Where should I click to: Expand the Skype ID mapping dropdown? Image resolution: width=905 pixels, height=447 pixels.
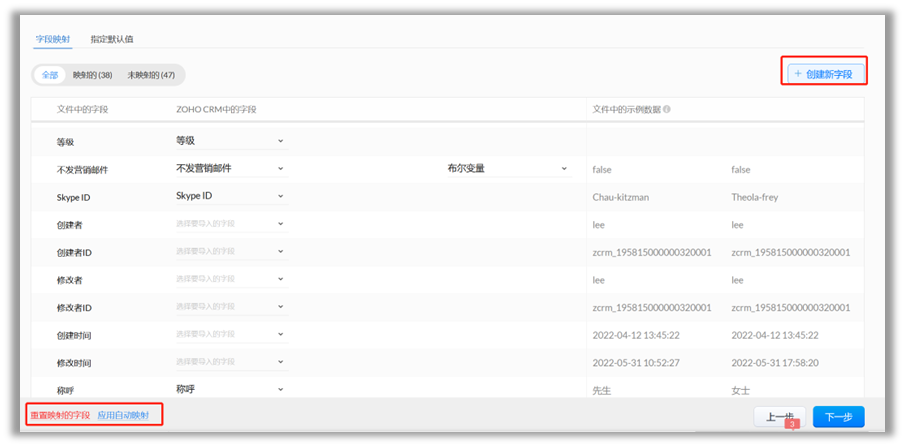(x=230, y=197)
